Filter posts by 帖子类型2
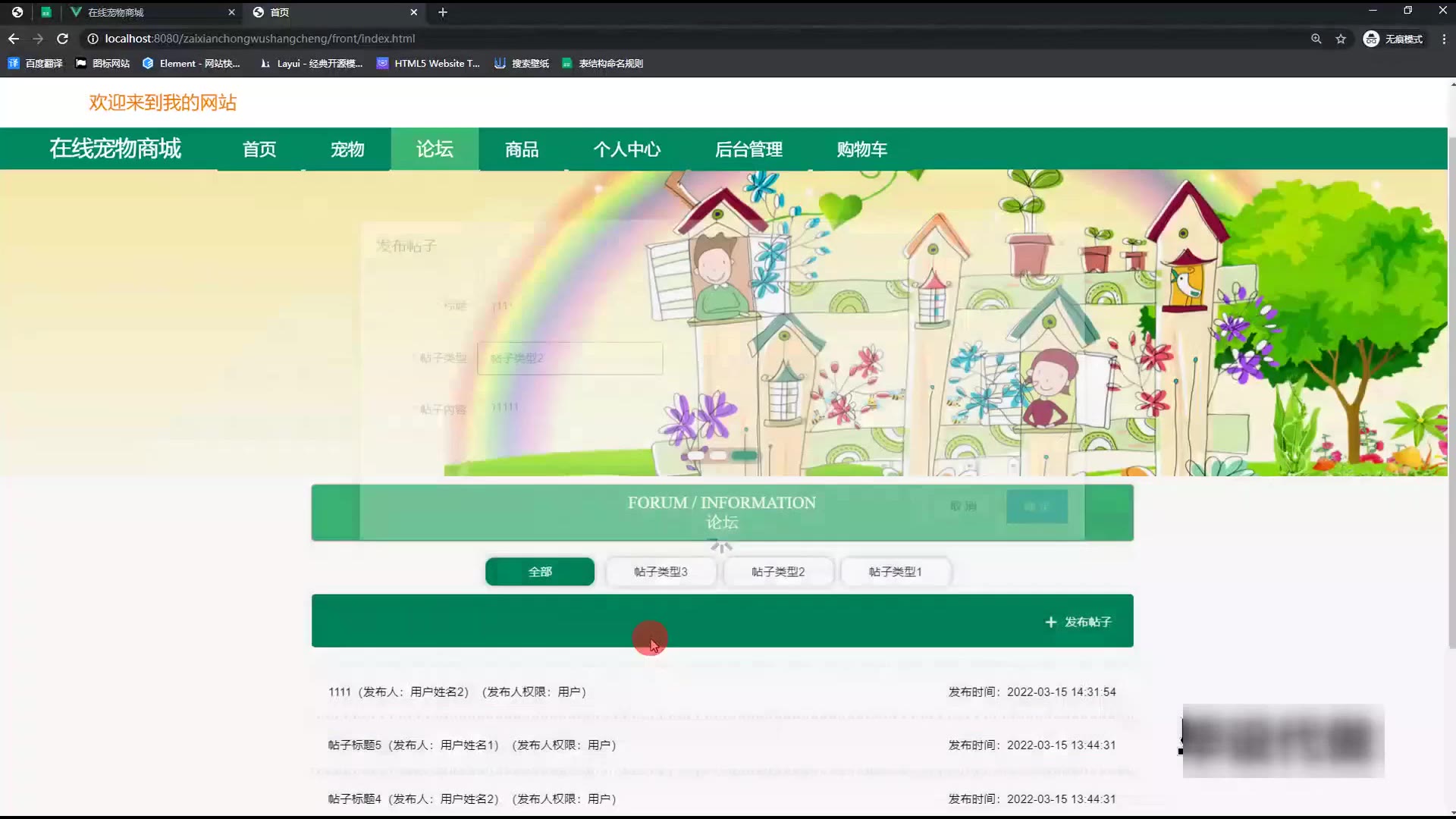Image resolution: width=1456 pixels, height=819 pixels. (x=778, y=572)
